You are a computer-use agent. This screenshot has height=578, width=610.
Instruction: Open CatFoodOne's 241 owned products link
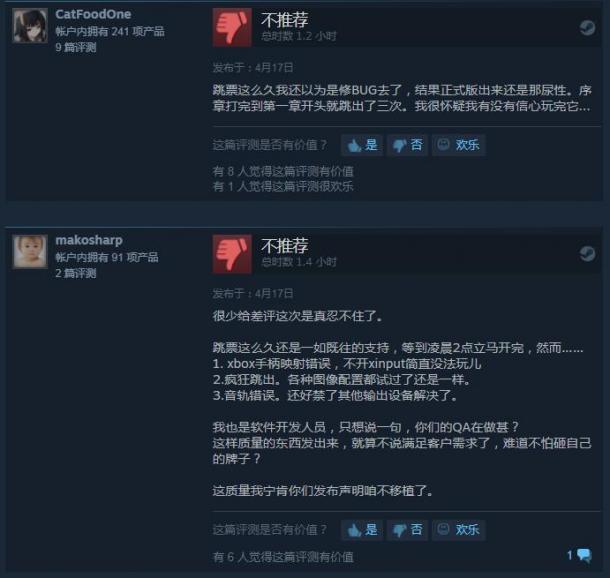[110, 32]
